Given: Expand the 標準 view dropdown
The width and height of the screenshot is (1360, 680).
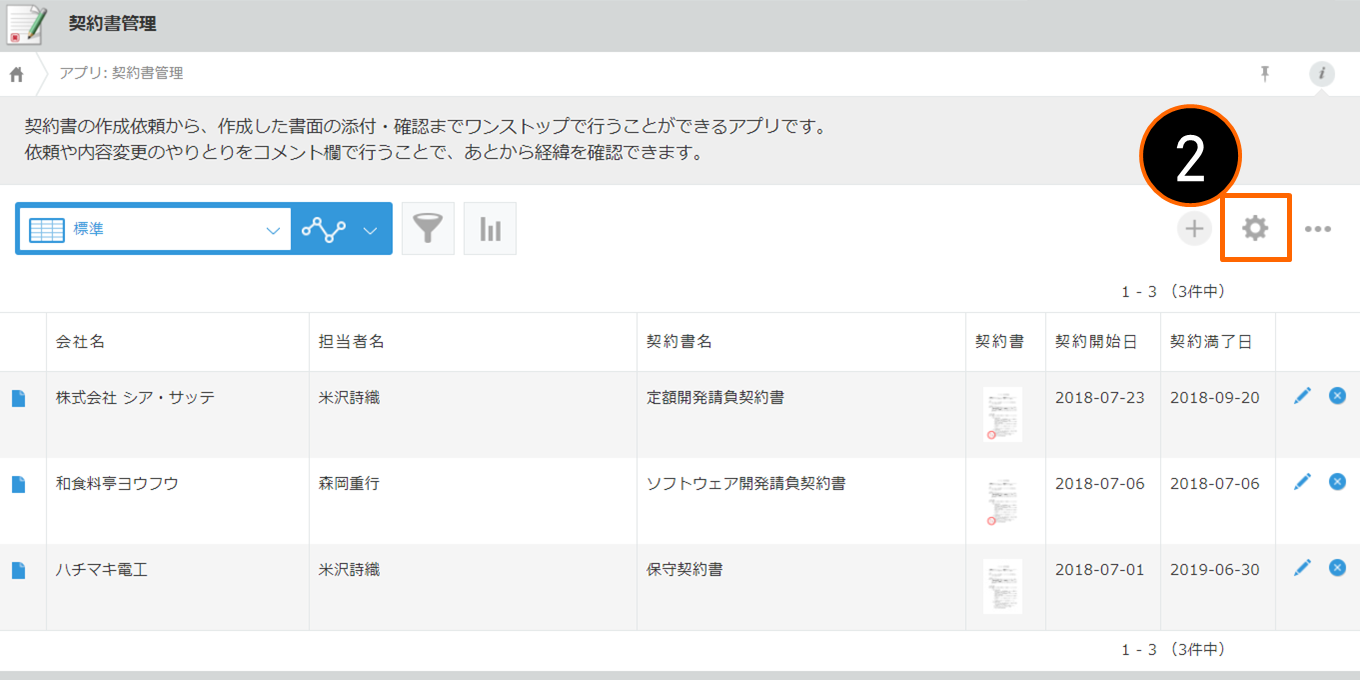Looking at the screenshot, I should pyautogui.click(x=155, y=229).
